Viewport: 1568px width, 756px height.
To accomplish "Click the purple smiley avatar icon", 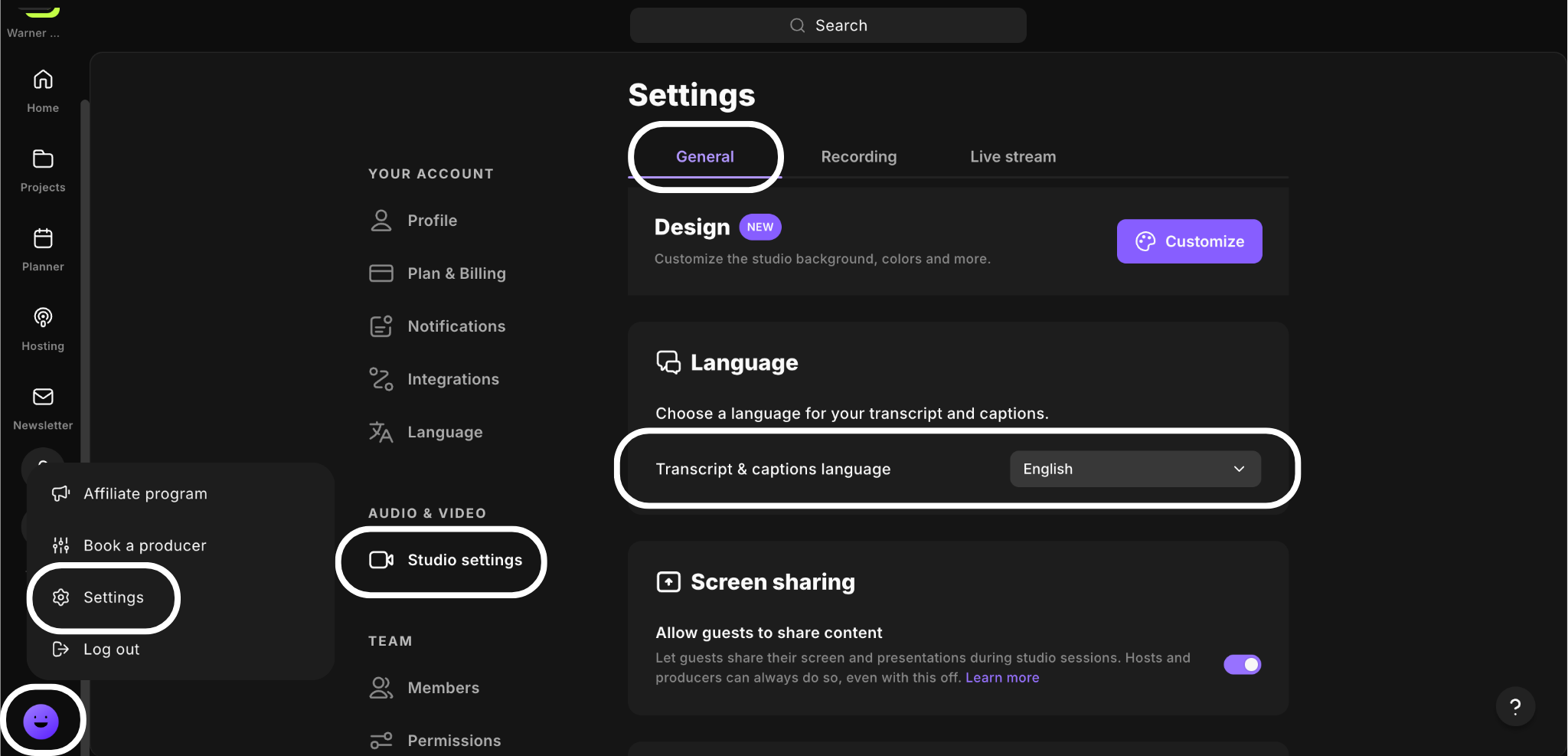I will [41, 722].
